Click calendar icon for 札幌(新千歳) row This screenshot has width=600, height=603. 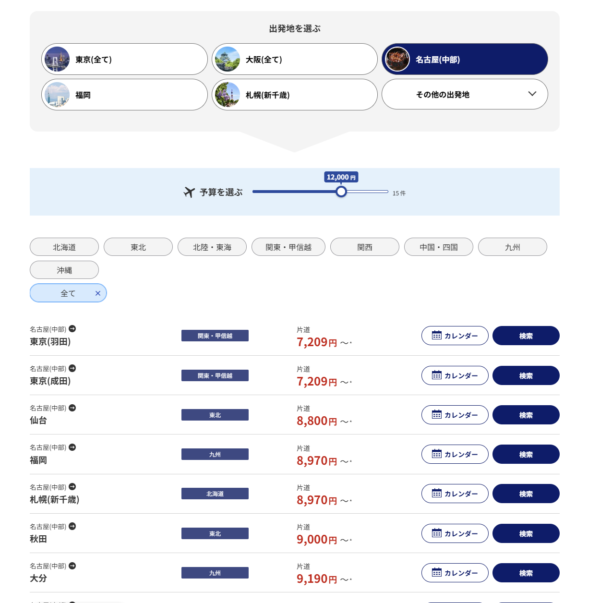click(x=437, y=494)
